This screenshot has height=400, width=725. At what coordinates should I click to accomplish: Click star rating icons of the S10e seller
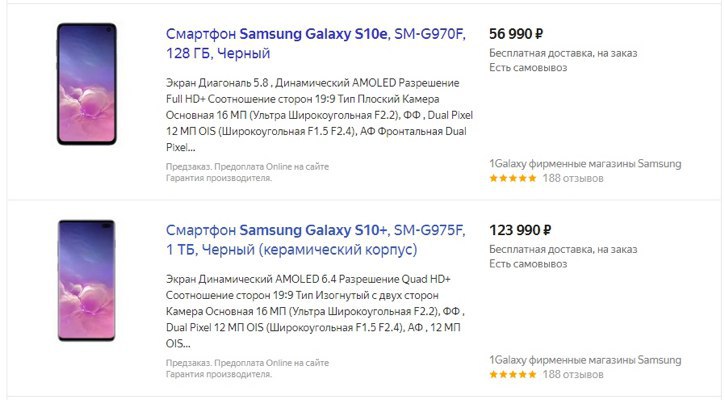point(513,178)
